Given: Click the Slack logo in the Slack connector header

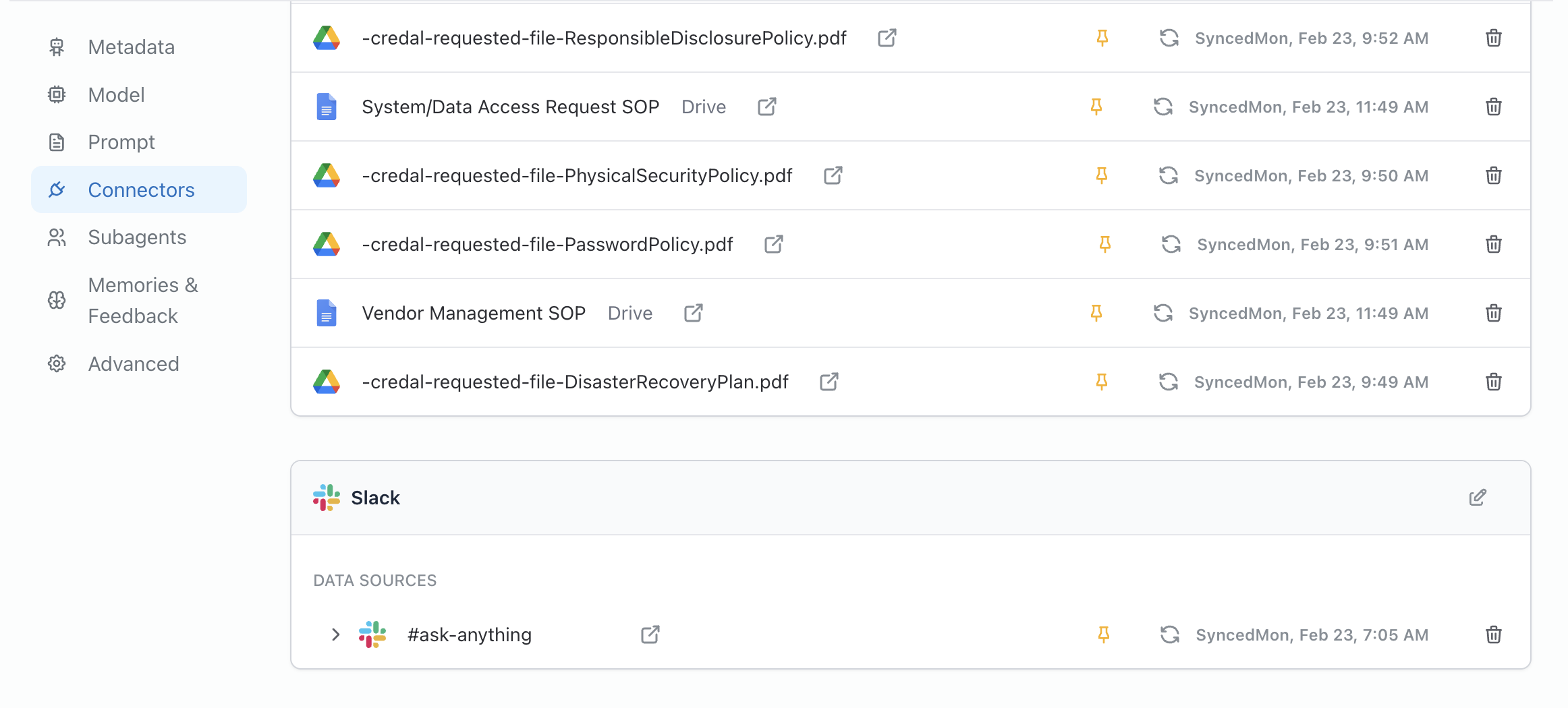Looking at the screenshot, I should click(327, 498).
